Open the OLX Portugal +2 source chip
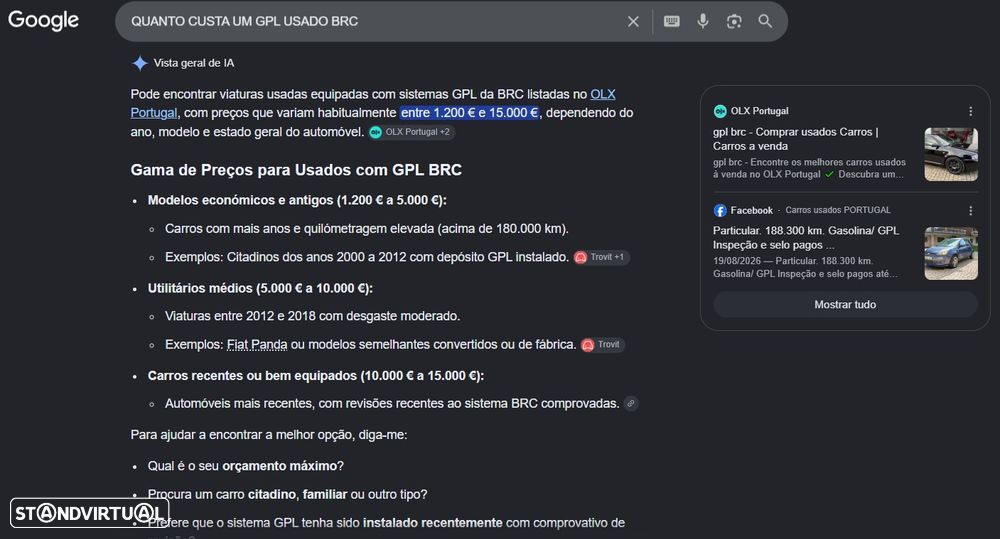The width and height of the screenshot is (1000, 539). [x=411, y=132]
